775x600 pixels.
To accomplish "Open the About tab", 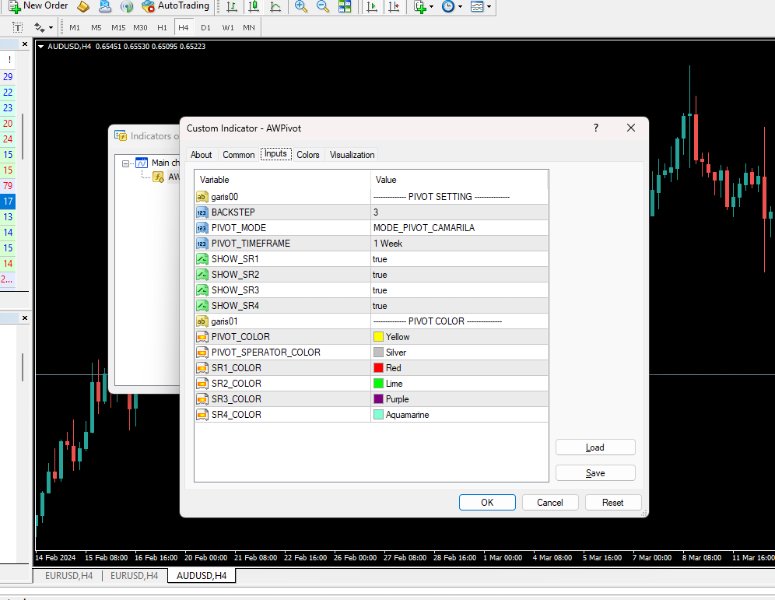I will pyautogui.click(x=201, y=155).
